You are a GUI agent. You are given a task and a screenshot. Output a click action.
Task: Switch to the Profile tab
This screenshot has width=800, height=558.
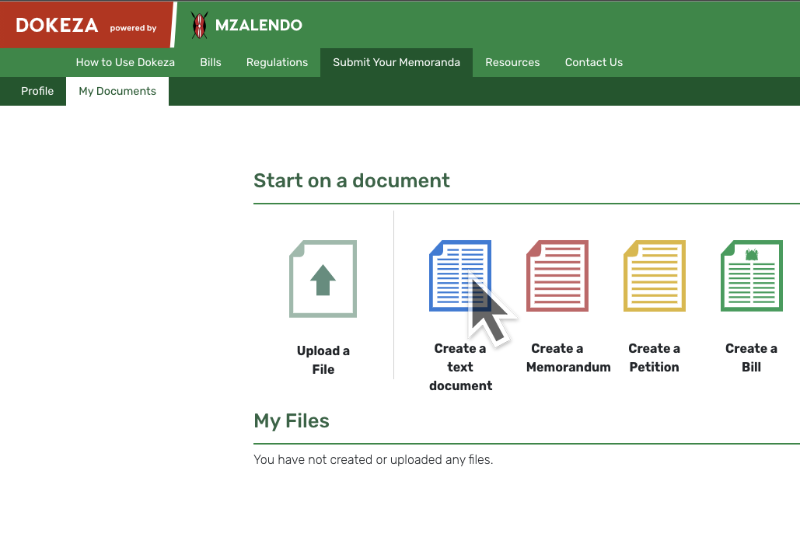pyautogui.click(x=37, y=91)
